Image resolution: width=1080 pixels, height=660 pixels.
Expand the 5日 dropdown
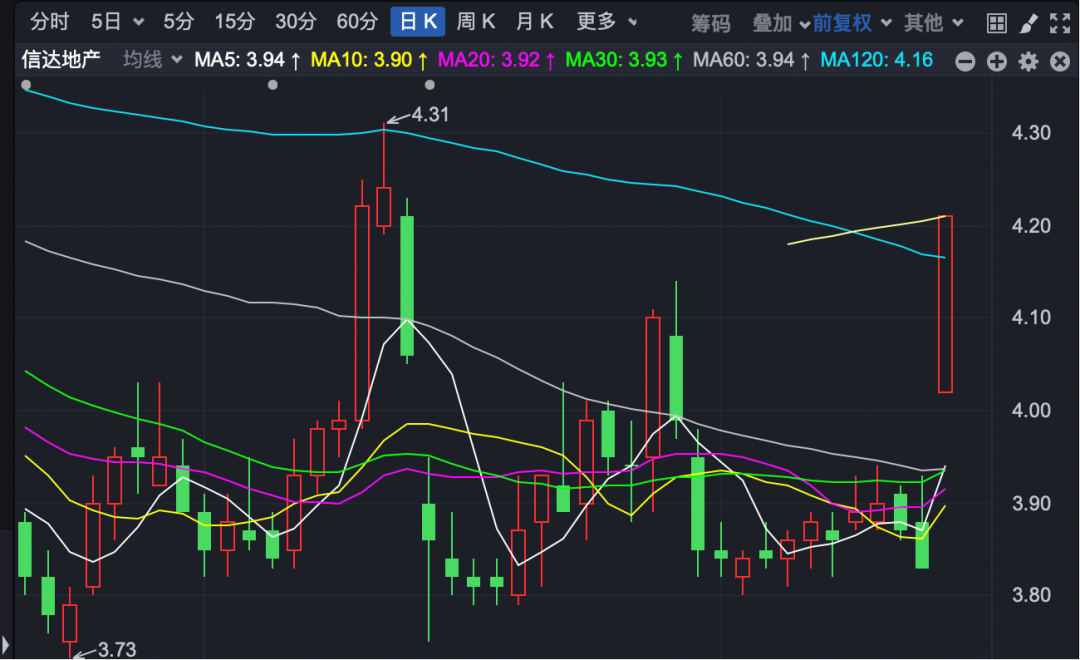coord(117,21)
